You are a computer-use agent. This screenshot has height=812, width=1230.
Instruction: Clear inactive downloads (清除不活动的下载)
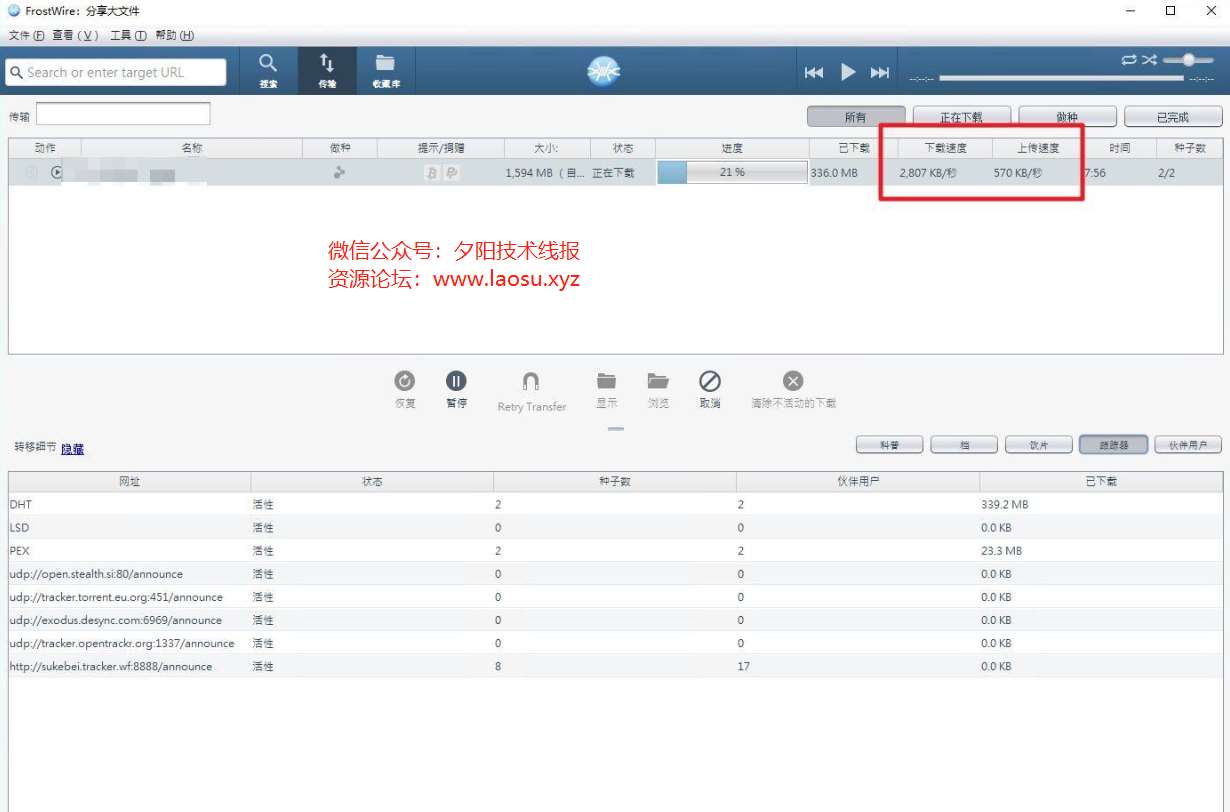(793, 381)
